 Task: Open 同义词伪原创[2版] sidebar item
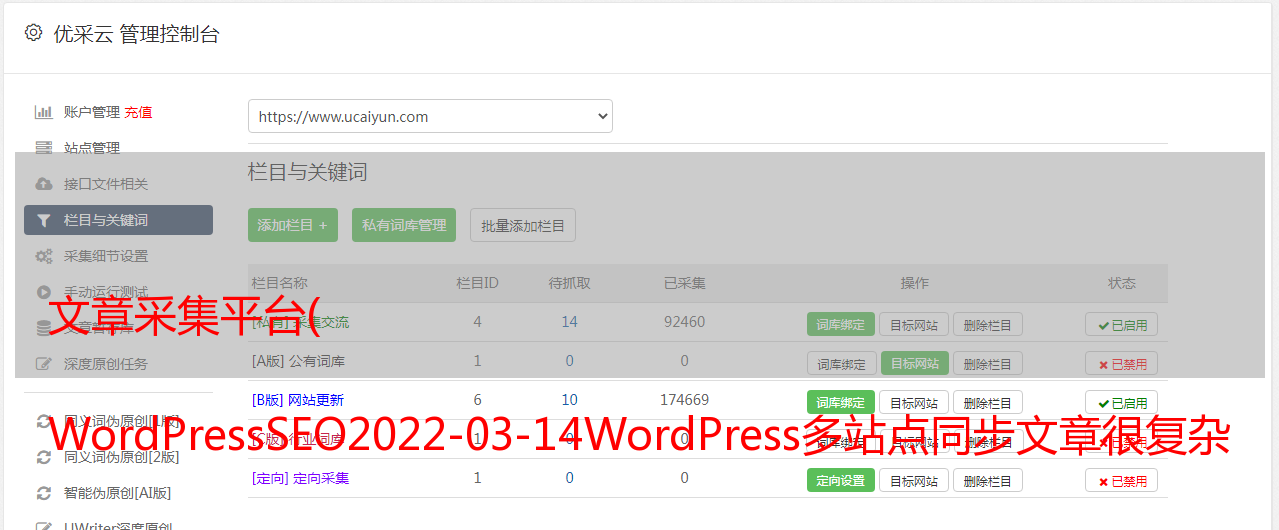122,457
